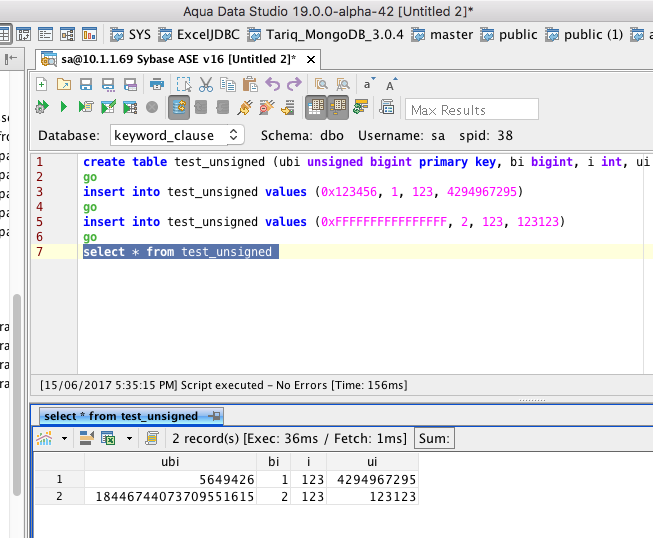Click the list details icon in top toolbar
This screenshot has height=538, width=653.
pos(45,34)
